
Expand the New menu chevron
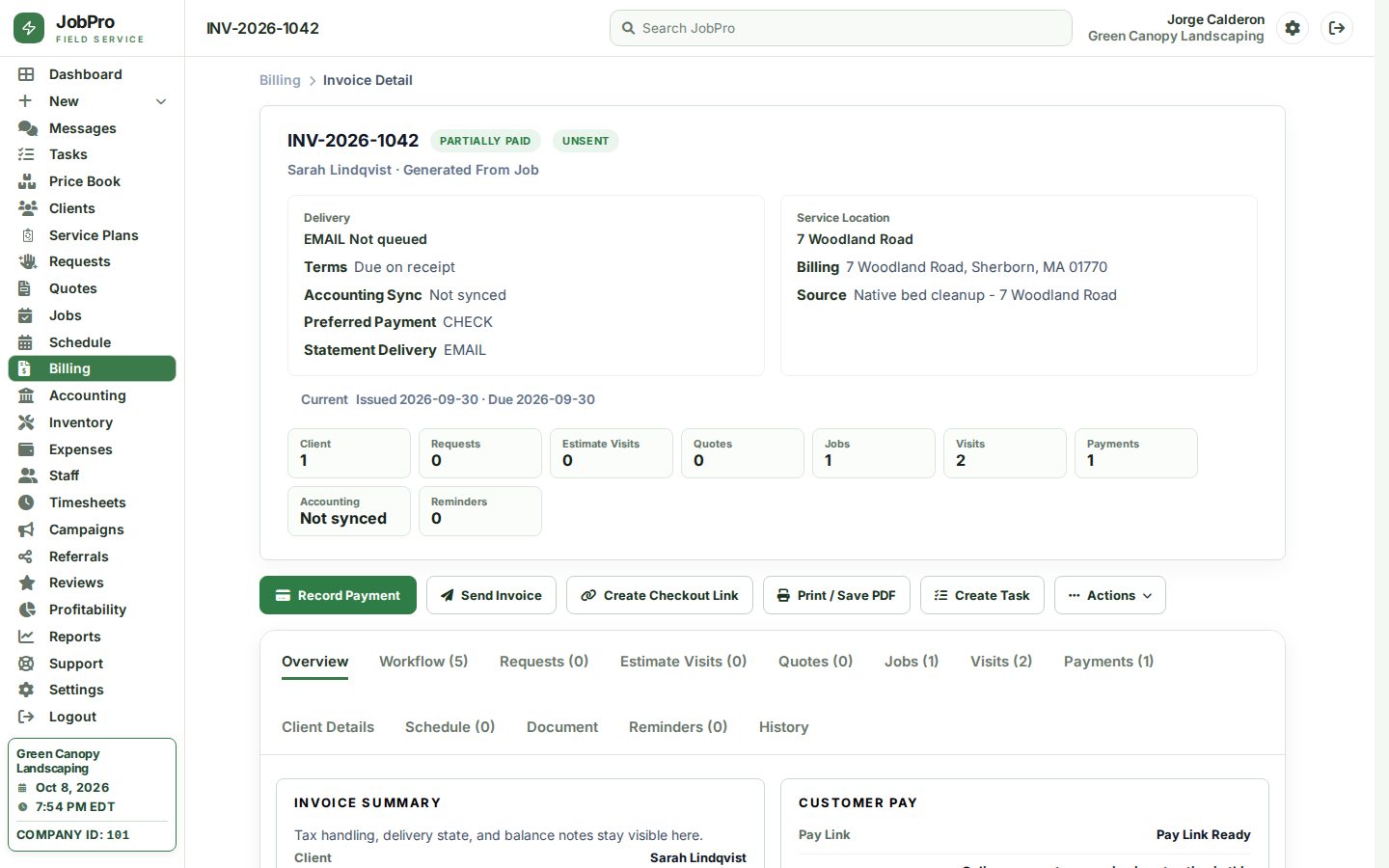tap(161, 101)
